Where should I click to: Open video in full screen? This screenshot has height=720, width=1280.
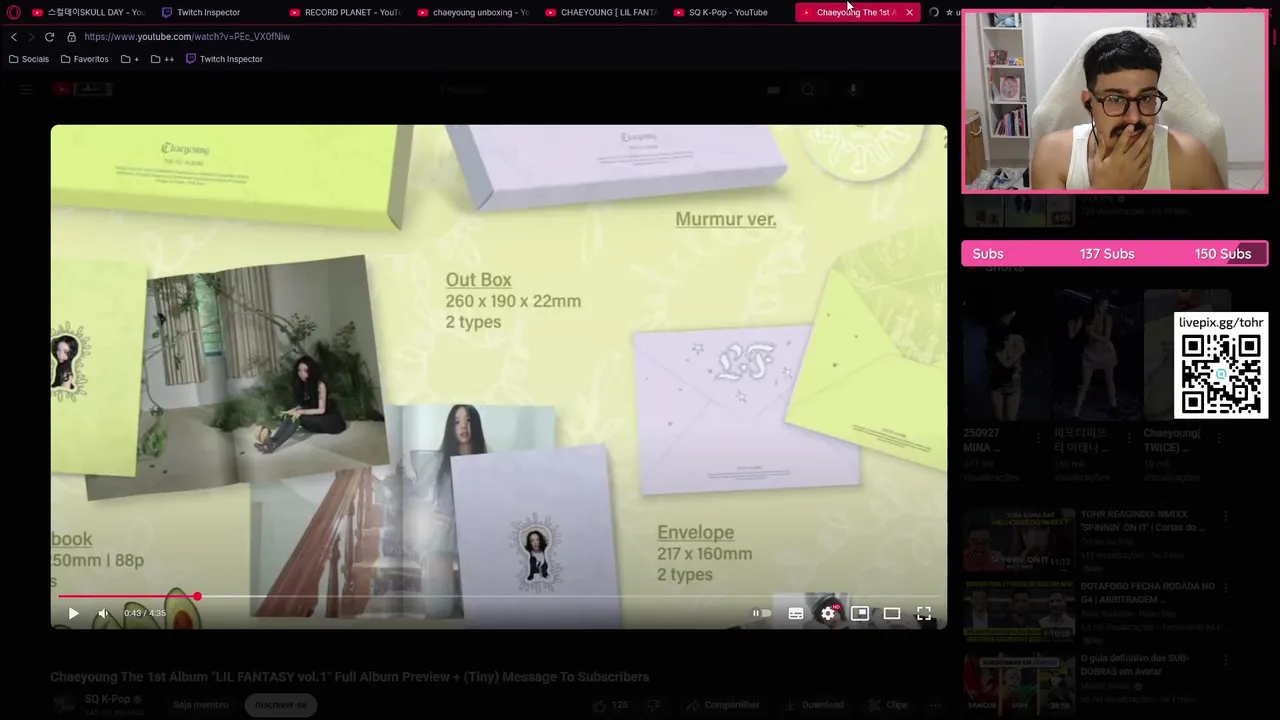[924, 613]
